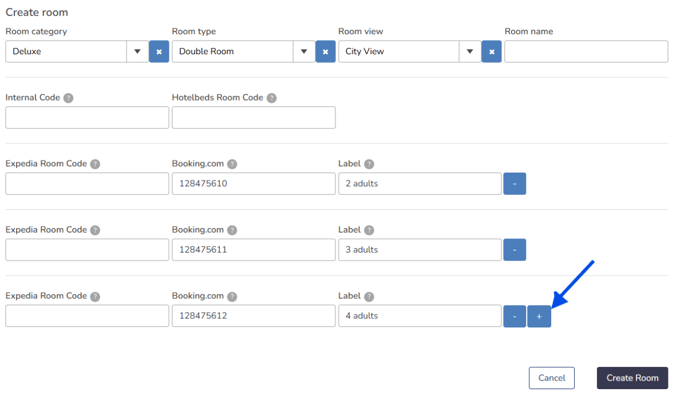Select the Create room heading text

point(37,12)
